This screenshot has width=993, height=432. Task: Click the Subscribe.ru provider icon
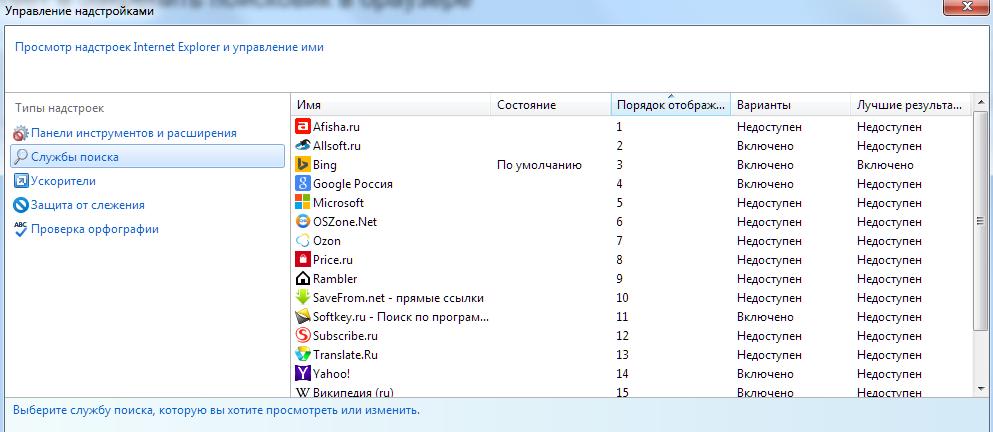(303, 336)
